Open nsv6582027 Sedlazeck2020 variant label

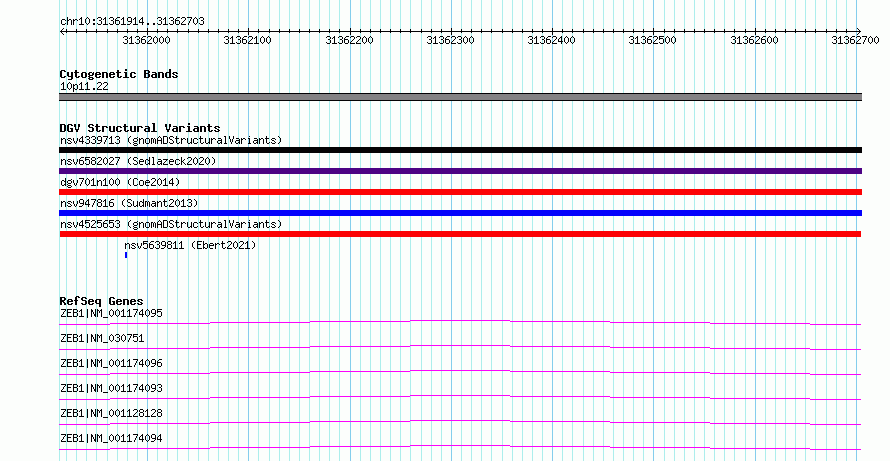[x=138, y=161]
